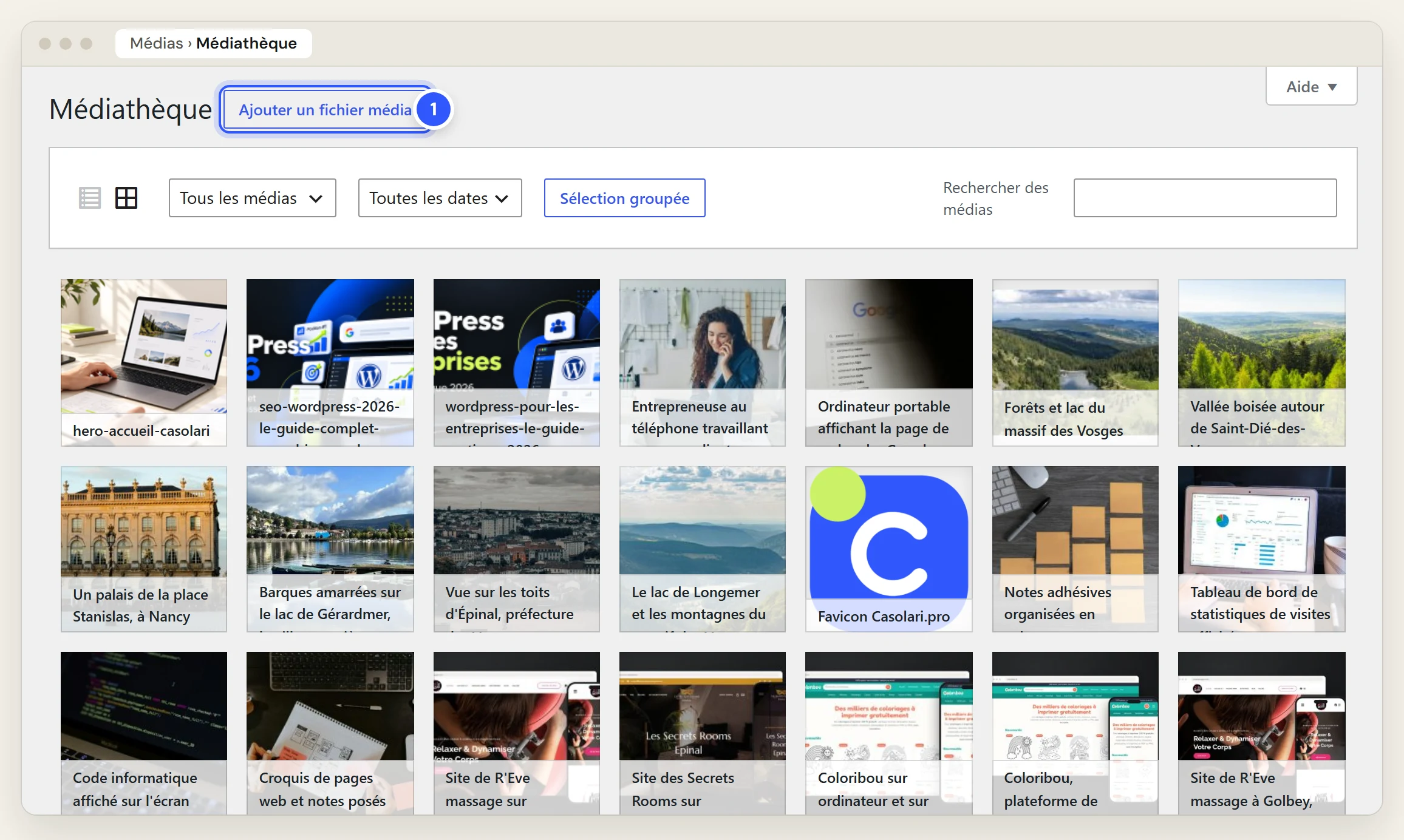Open 'Vallée boisée autour de Saint-Dié' image
The height and width of the screenshot is (840, 1404).
point(1262,363)
